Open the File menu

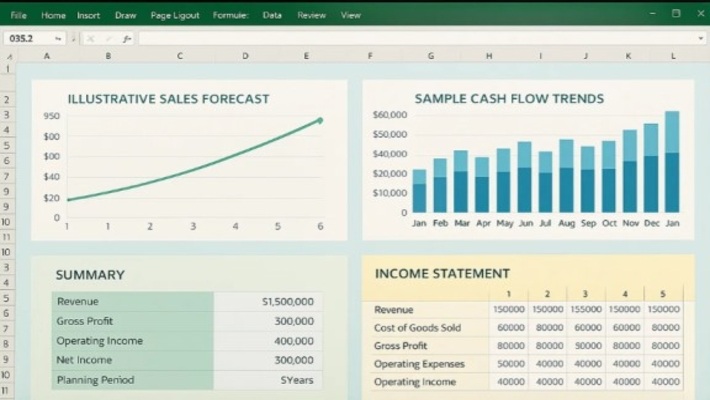(x=18, y=15)
